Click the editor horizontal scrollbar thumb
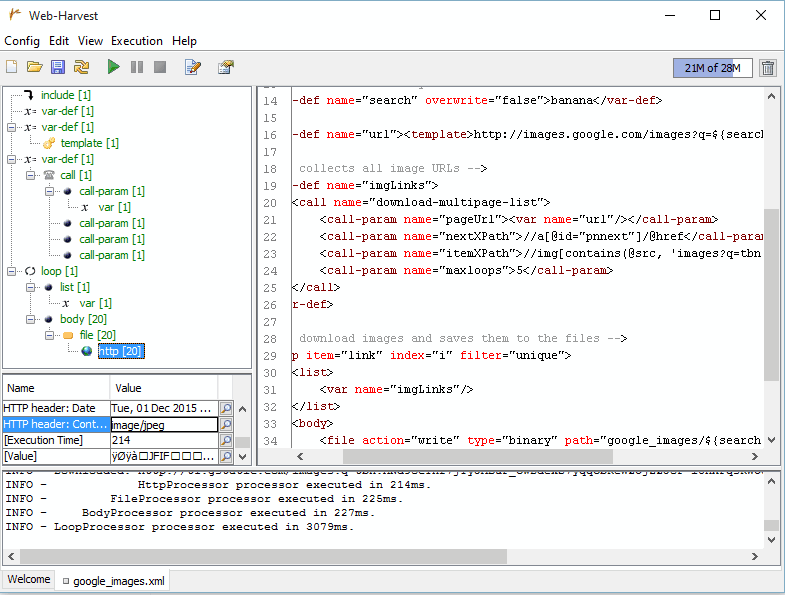This screenshot has width=785, height=595. [478, 457]
